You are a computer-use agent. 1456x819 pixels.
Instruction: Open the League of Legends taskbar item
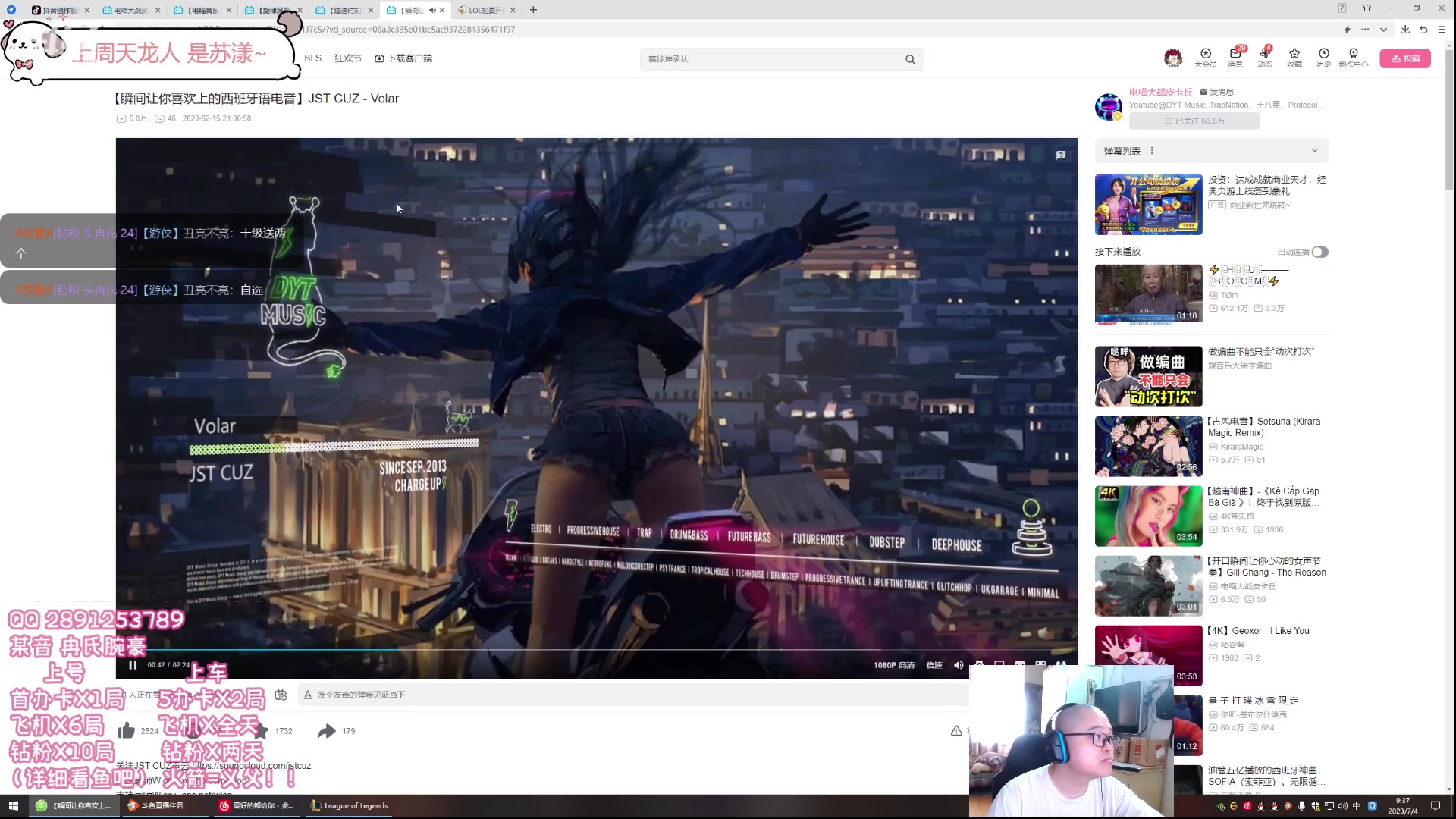350,805
